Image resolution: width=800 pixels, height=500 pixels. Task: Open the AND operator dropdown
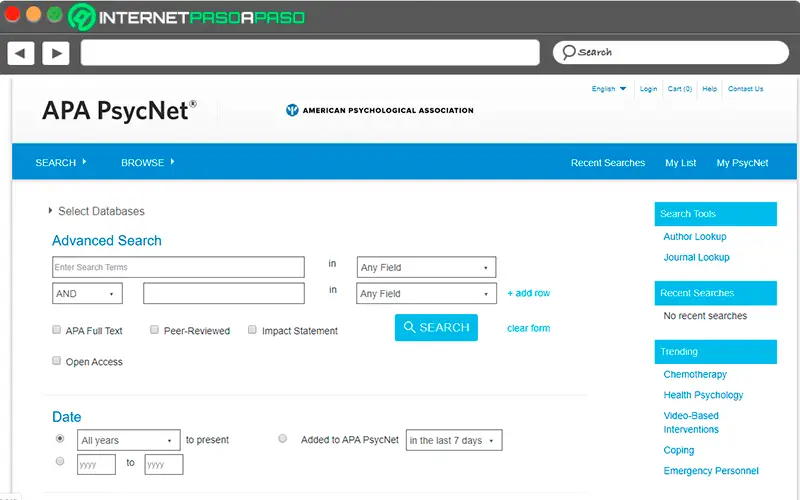coord(87,293)
